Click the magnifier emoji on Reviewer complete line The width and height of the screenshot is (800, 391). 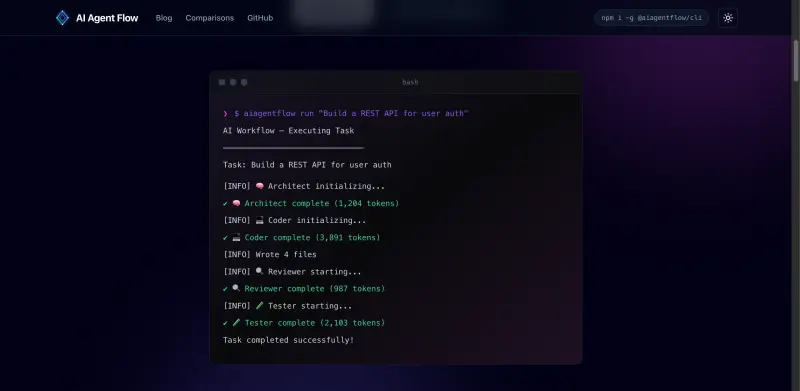(236, 288)
